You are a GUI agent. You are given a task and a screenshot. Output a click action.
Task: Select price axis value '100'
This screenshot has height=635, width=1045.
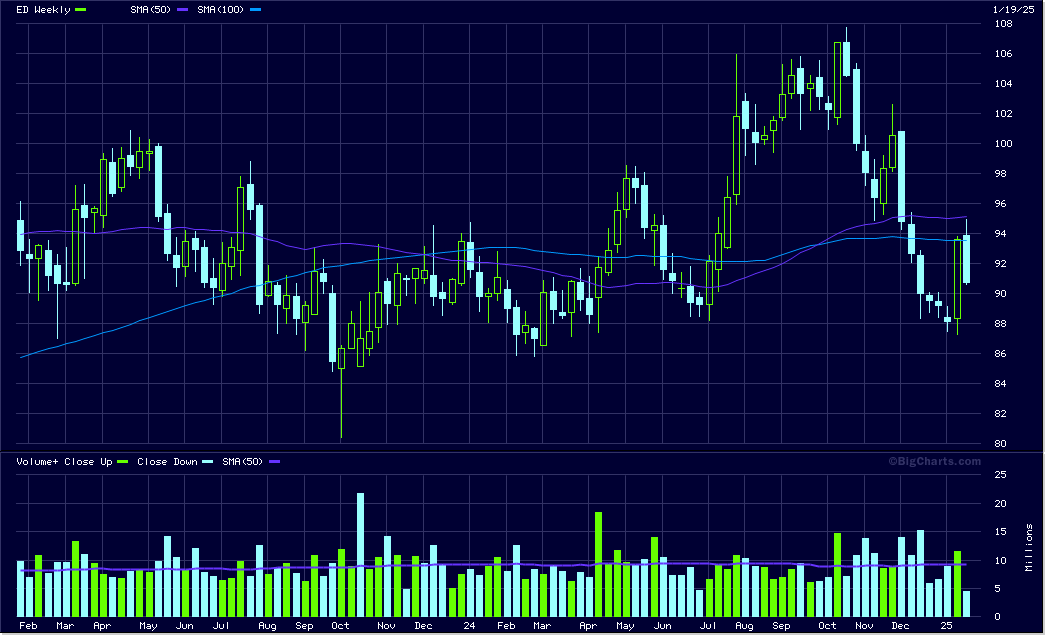[1003, 144]
